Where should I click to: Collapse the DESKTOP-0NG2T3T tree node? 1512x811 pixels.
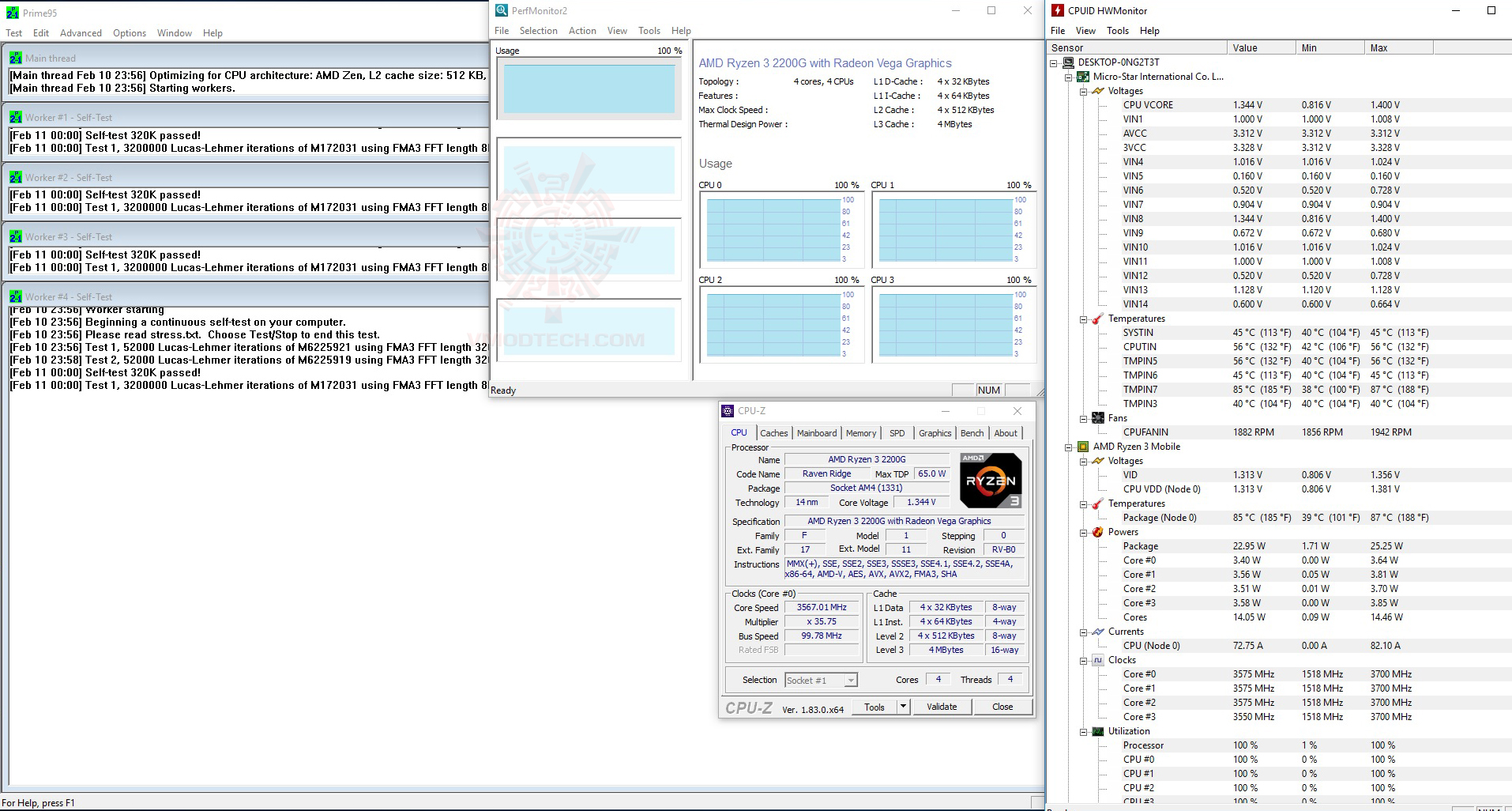click(1054, 62)
